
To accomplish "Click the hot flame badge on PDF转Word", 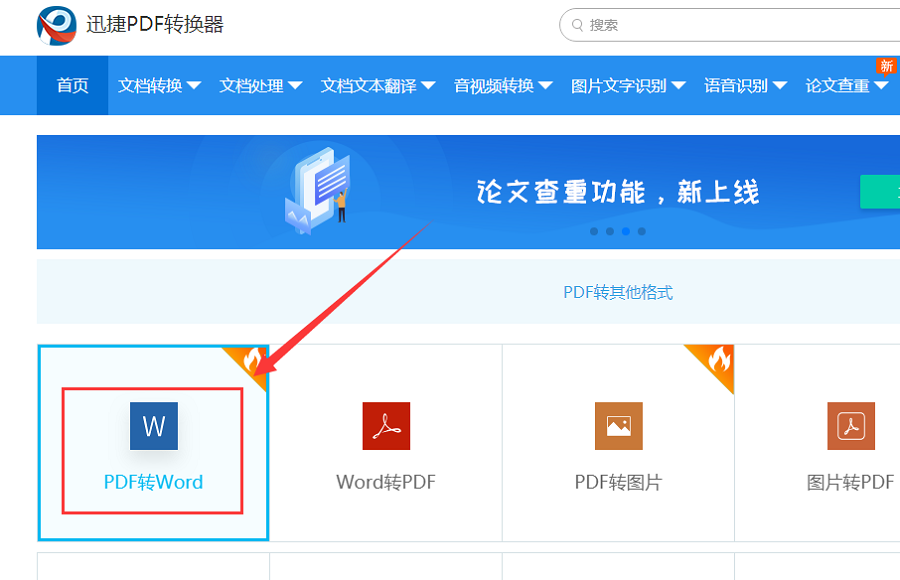I will click(251, 361).
